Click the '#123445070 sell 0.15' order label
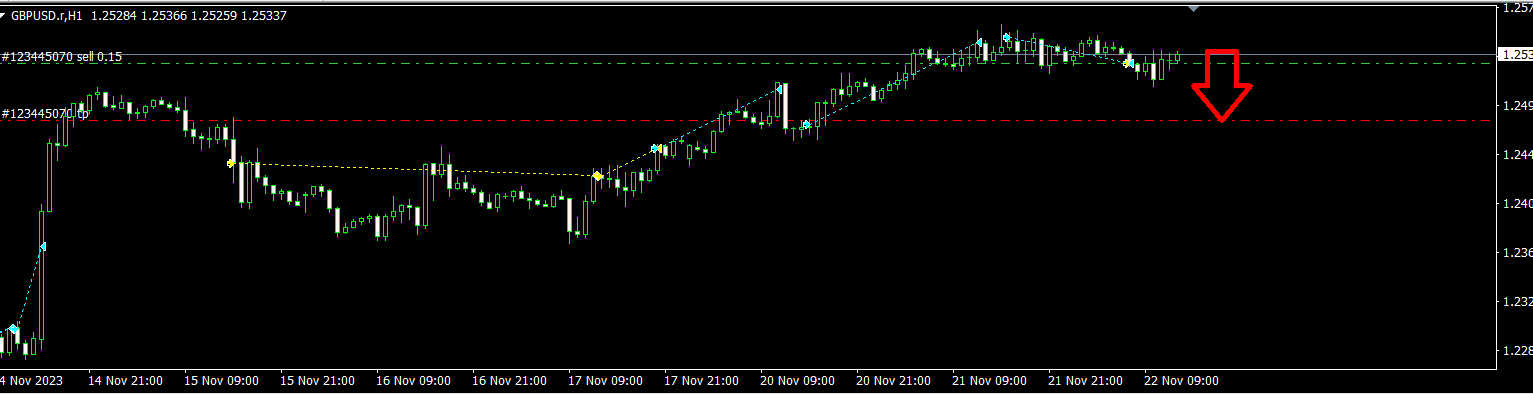Viewport: 1533px width, 394px height. pos(62,57)
